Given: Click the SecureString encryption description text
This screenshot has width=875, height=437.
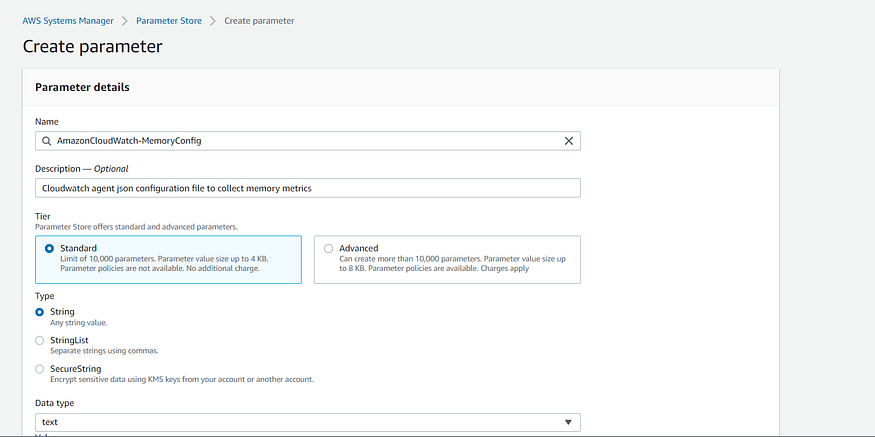Looking at the screenshot, I should point(182,380).
